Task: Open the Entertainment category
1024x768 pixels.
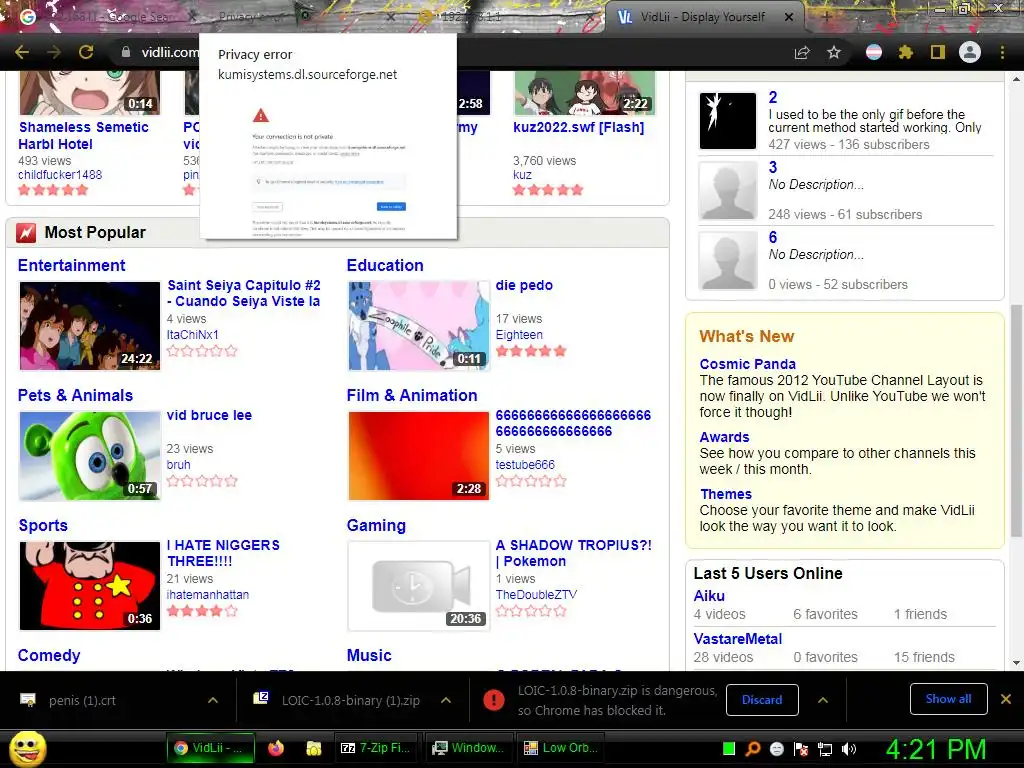Action: coord(71,265)
